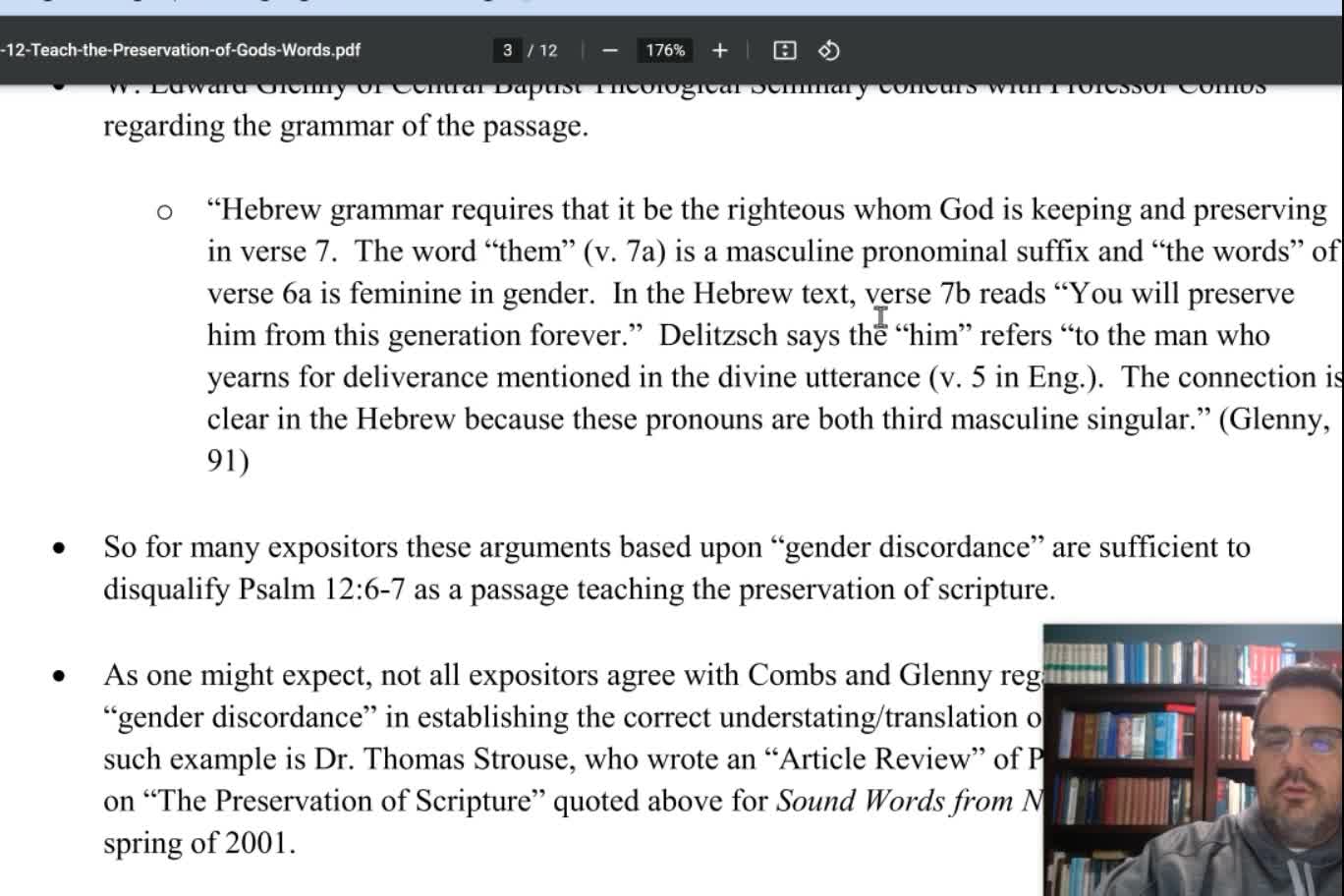The height and width of the screenshot is (896, 1344).
Task: Click the text 'yearns for deliverance mentioned'
Action: point(425,377)
